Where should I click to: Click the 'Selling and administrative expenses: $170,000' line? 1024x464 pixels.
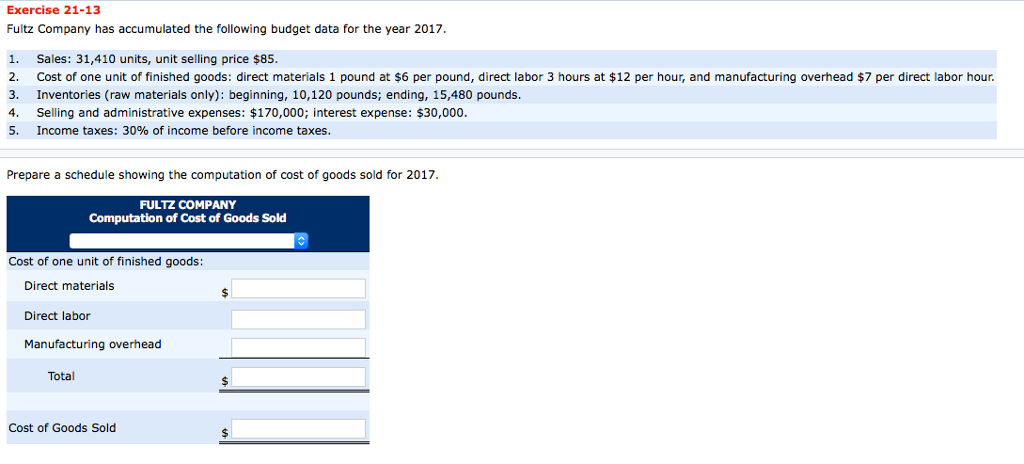(x=252, y=112)
